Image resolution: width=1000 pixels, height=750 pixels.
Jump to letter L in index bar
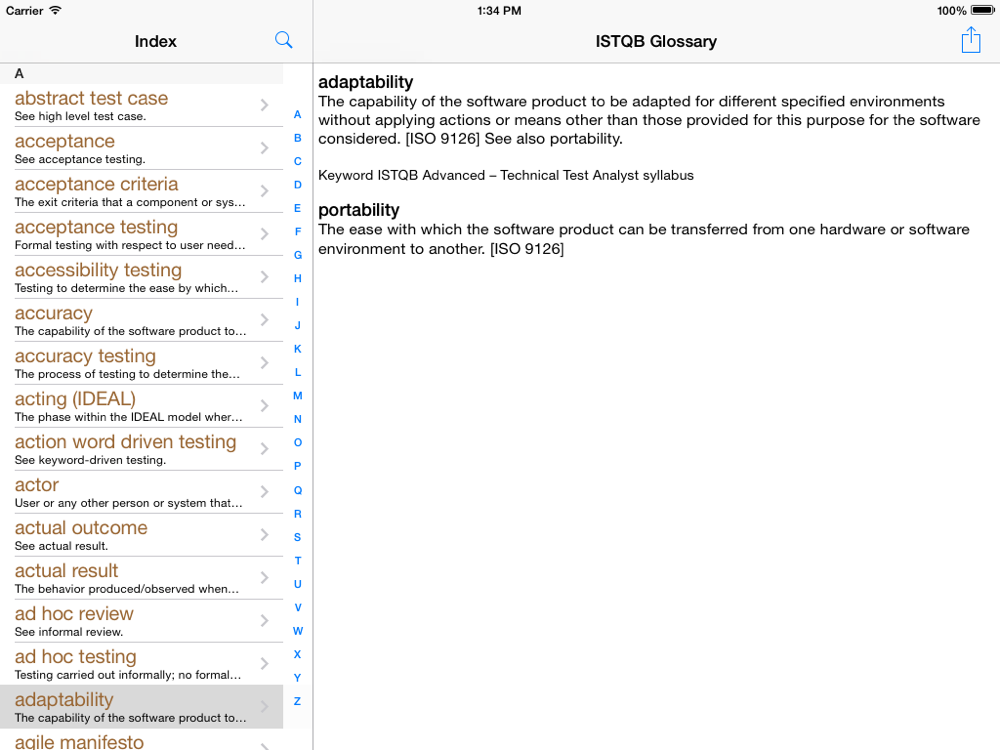297,372
